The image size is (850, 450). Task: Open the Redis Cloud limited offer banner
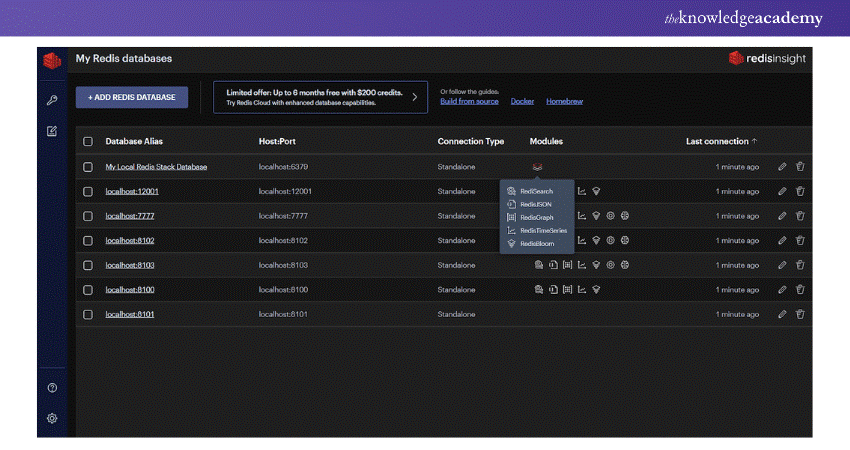point(320,98)
